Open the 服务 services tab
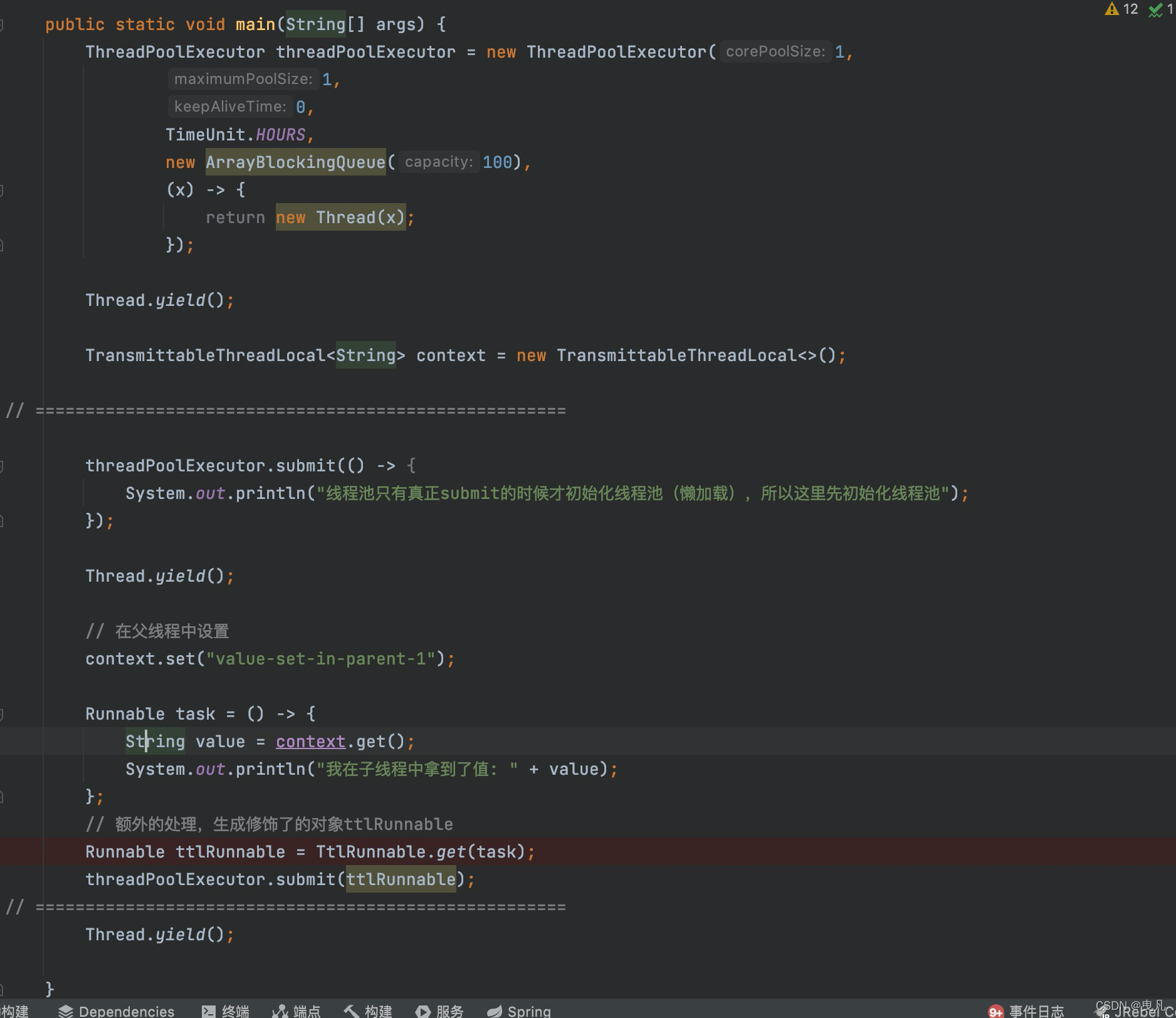This screenshot has width=1176, height=1018. click(439, 1010)
